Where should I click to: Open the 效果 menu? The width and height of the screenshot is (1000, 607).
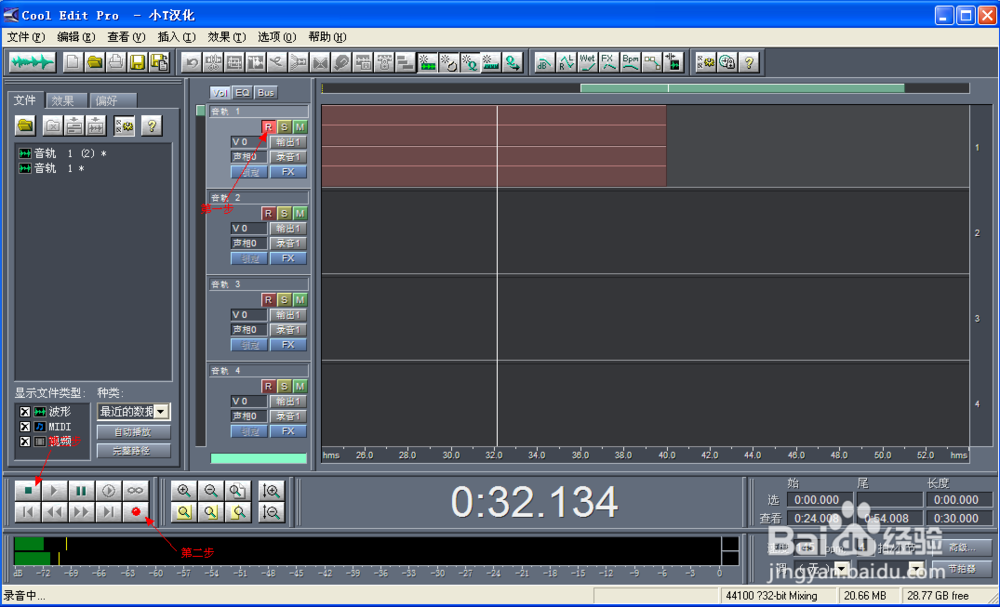click(226, 37)
